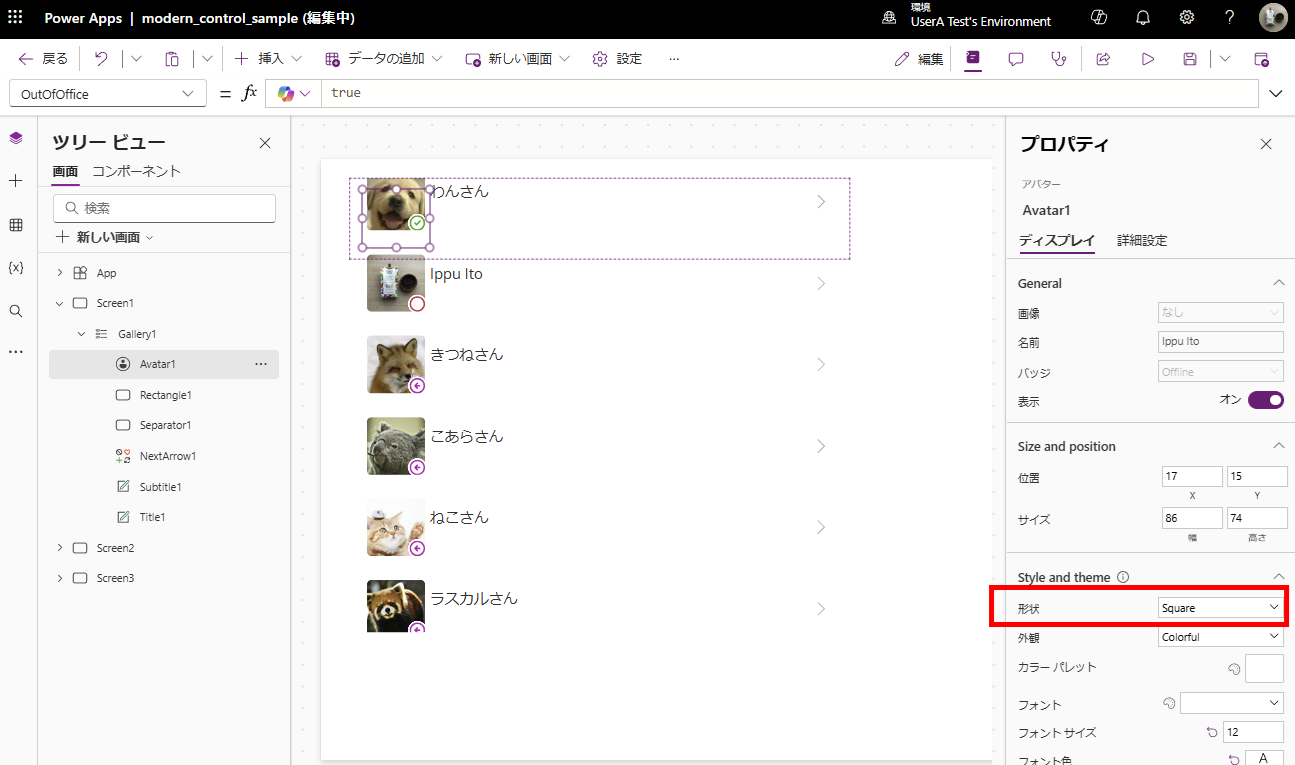
Task: Run the app checker (stethoscope icon)
Action: coord(1058,59)
